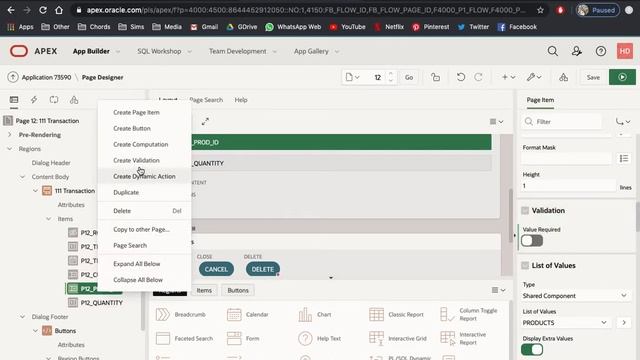
Task: Click the CANCEL button in layout
Action: (x=216, y=269)
